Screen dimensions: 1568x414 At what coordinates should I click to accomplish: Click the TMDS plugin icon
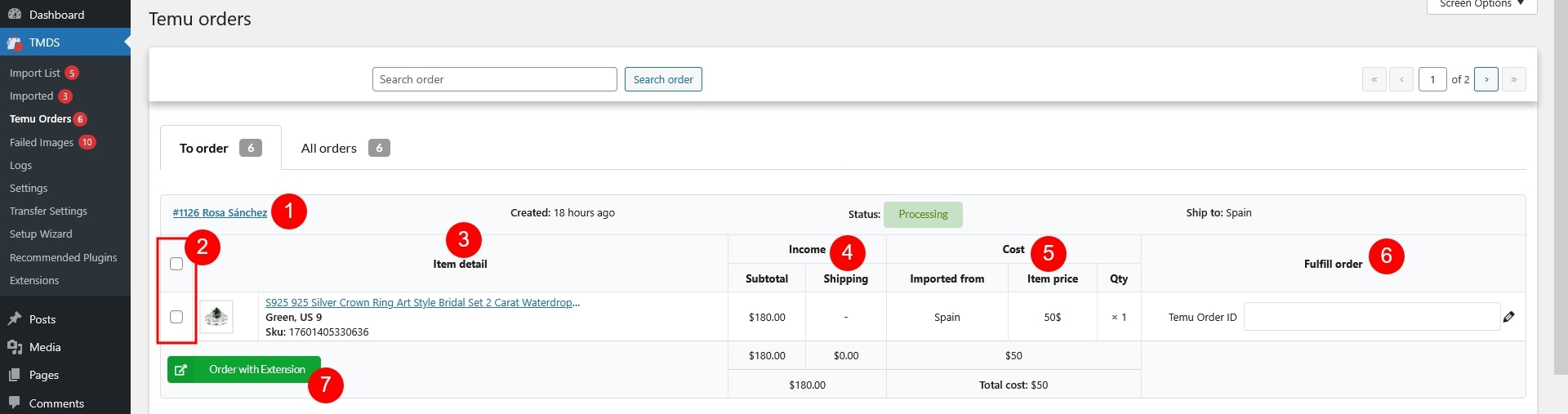(14, 42)
